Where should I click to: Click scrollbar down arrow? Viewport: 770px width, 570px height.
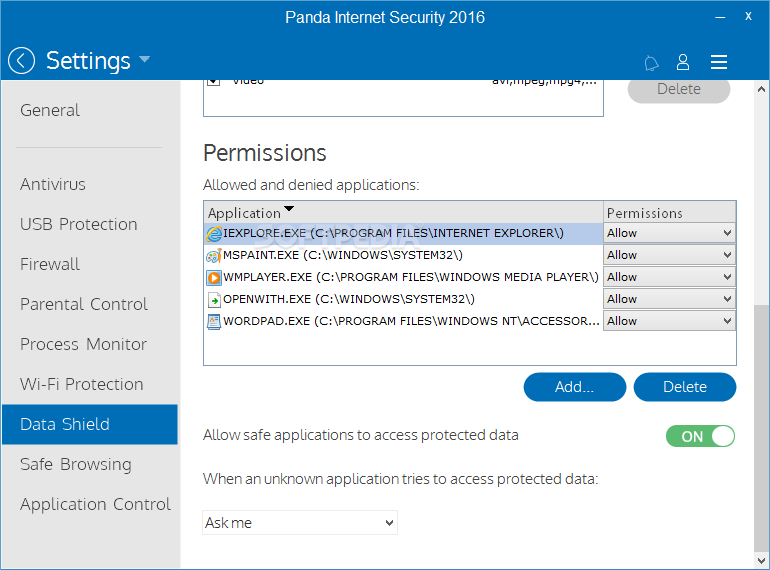761,560
